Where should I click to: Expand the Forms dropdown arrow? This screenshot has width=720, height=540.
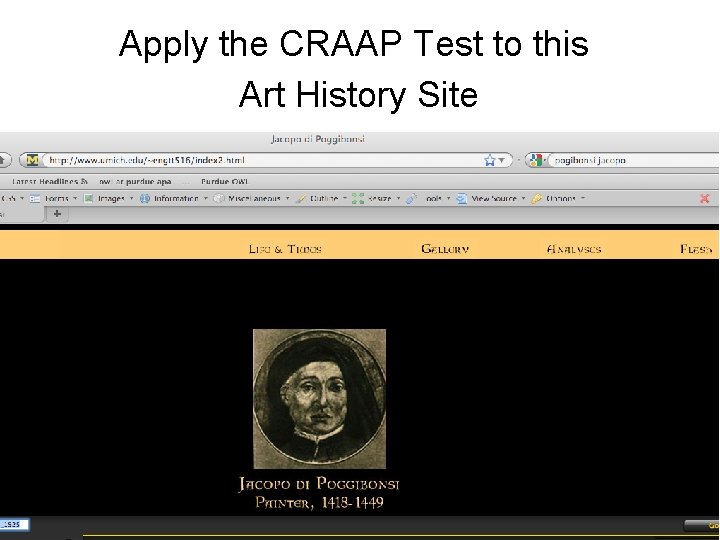[x=75, y=198]
